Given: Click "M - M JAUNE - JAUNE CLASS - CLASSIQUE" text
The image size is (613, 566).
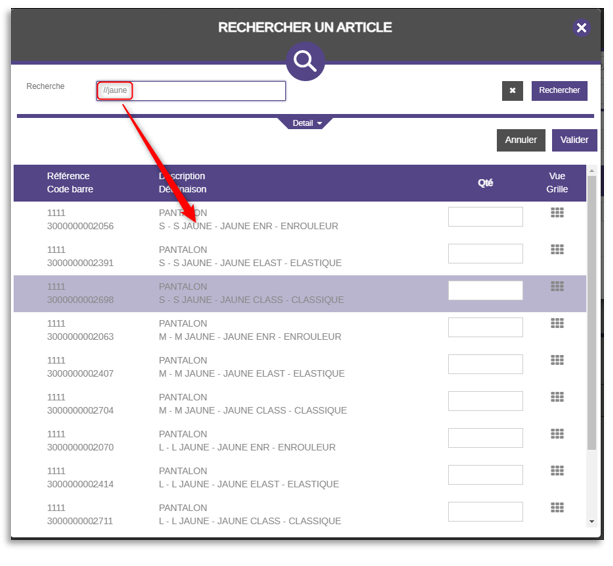Looking at the screenshot, I should click(253, 410).
